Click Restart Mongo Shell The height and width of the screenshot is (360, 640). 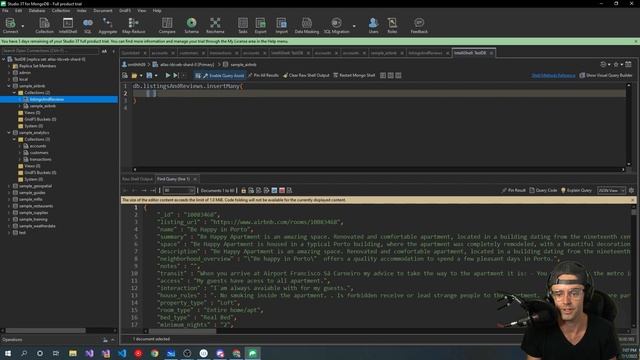click(x=354, y=76)
